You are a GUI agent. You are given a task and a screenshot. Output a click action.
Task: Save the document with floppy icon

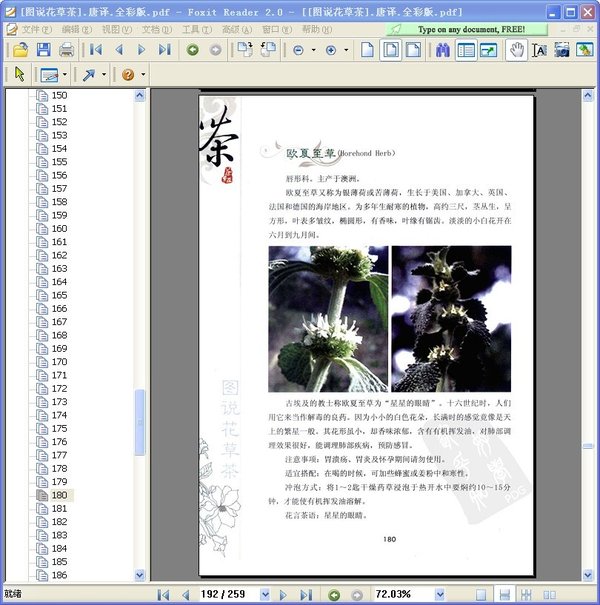tap(44, 50)
